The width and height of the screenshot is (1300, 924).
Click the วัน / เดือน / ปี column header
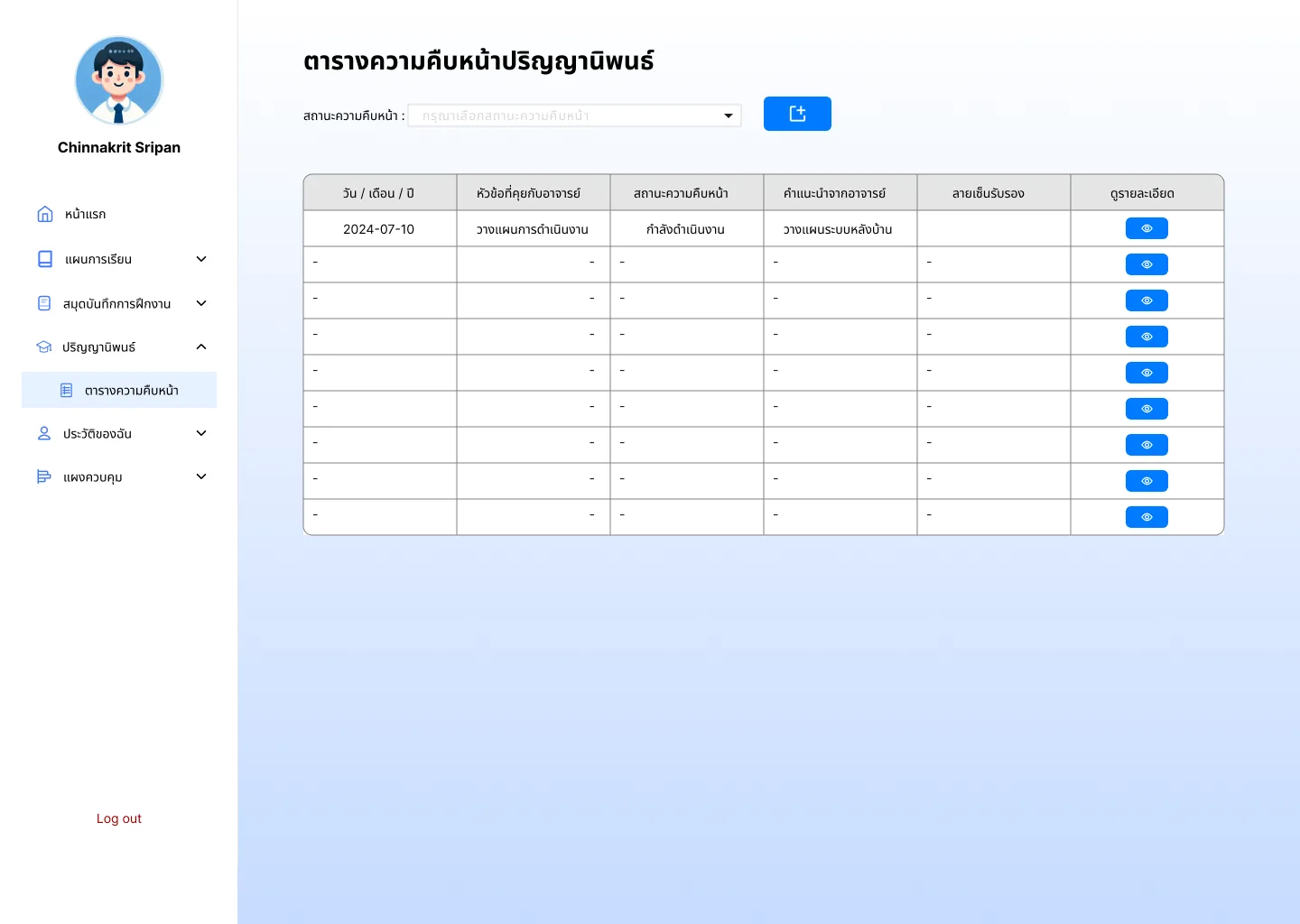pos(379,193)
